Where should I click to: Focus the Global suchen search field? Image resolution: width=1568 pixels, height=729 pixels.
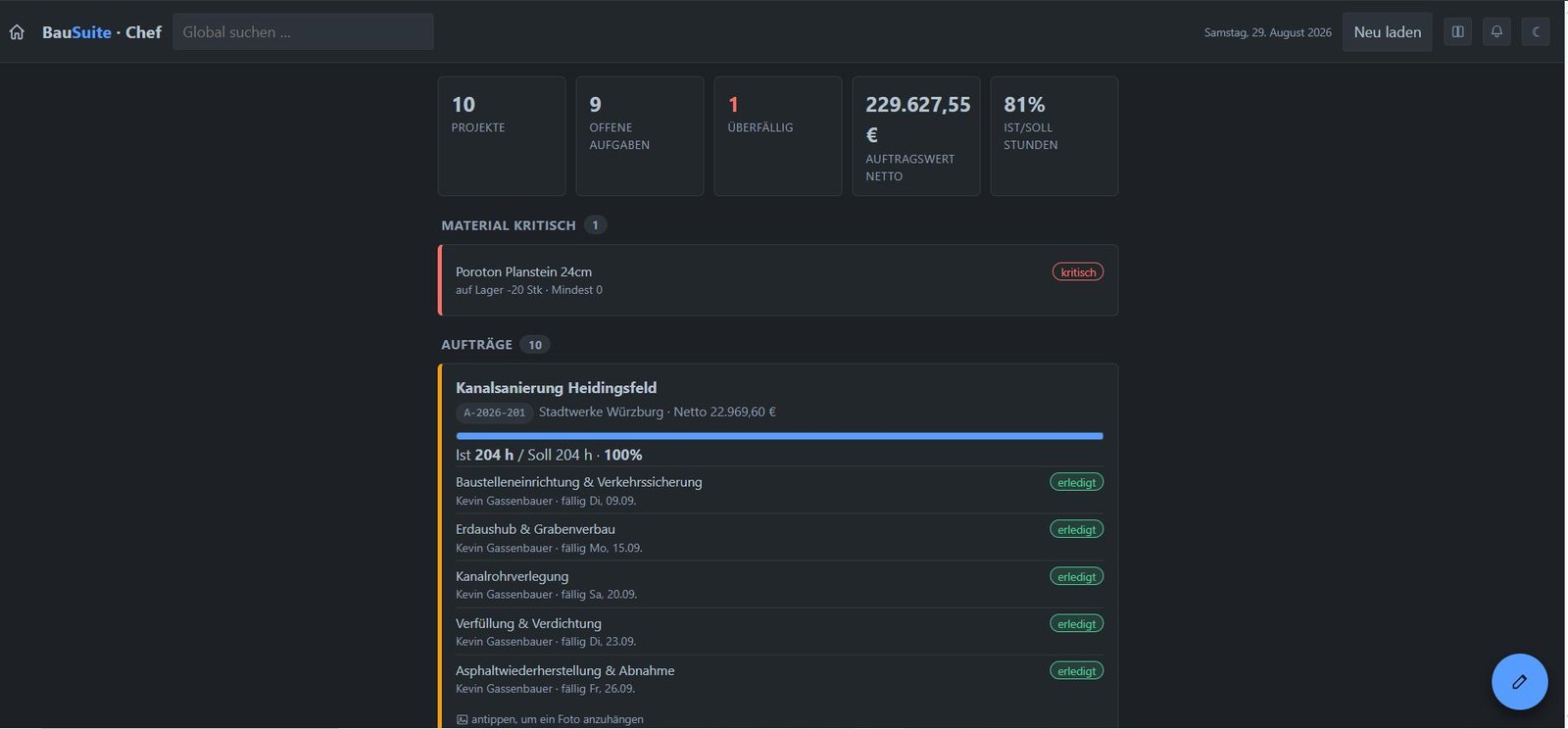[303, 32]
